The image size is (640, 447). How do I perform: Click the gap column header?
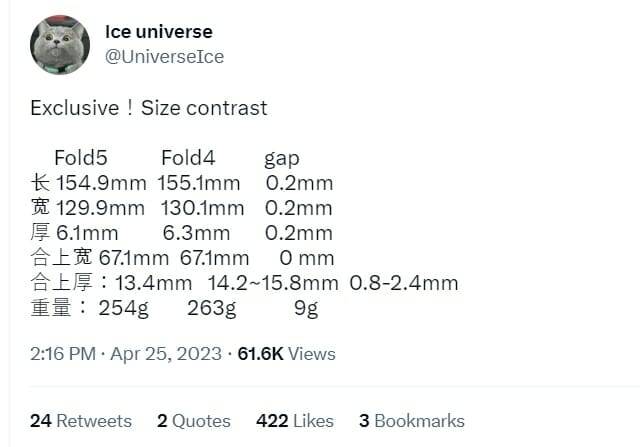tap(281, 158)
